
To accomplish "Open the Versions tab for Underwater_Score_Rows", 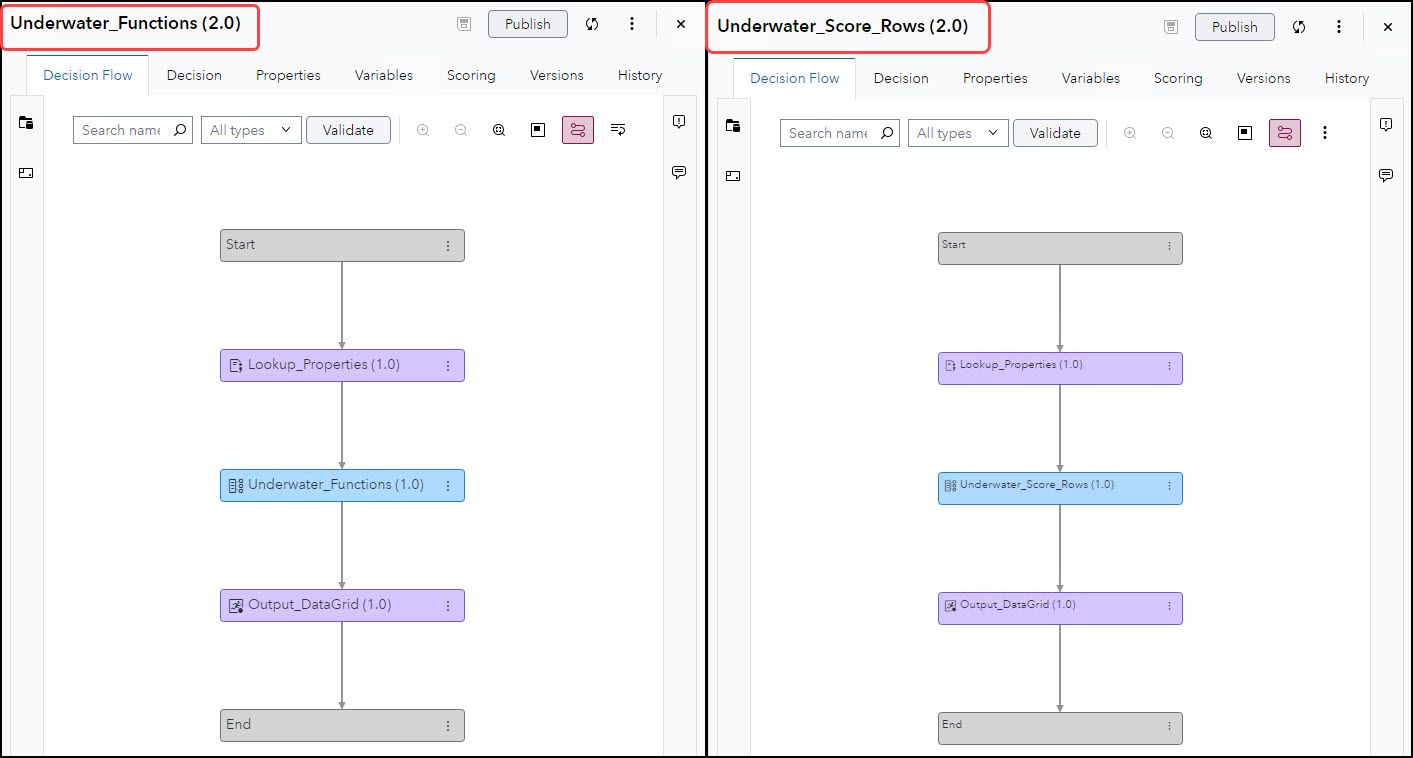I will pyautogui.click(x=1263, y=78).
